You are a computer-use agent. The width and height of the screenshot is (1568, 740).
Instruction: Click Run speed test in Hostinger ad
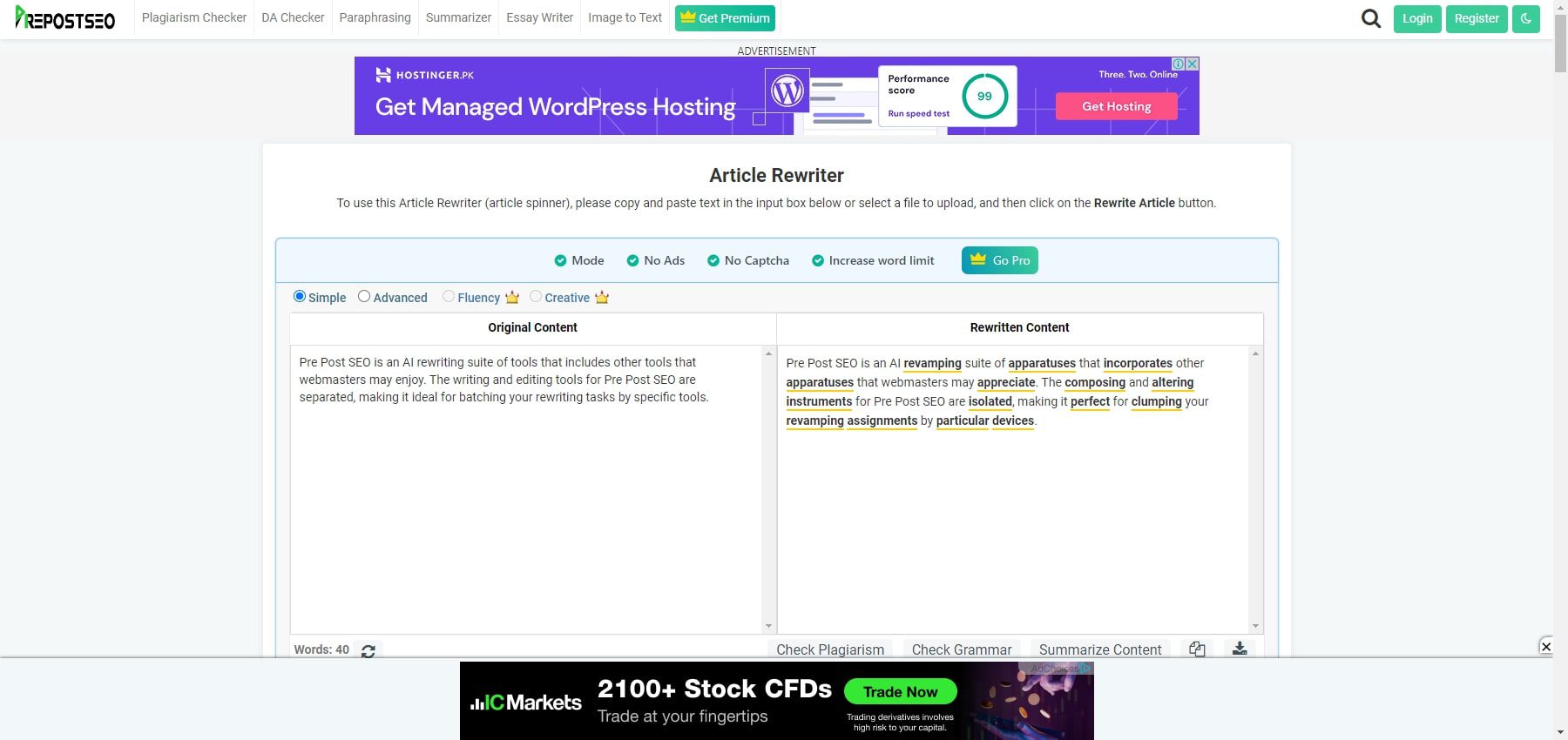[x=918, y=113]
